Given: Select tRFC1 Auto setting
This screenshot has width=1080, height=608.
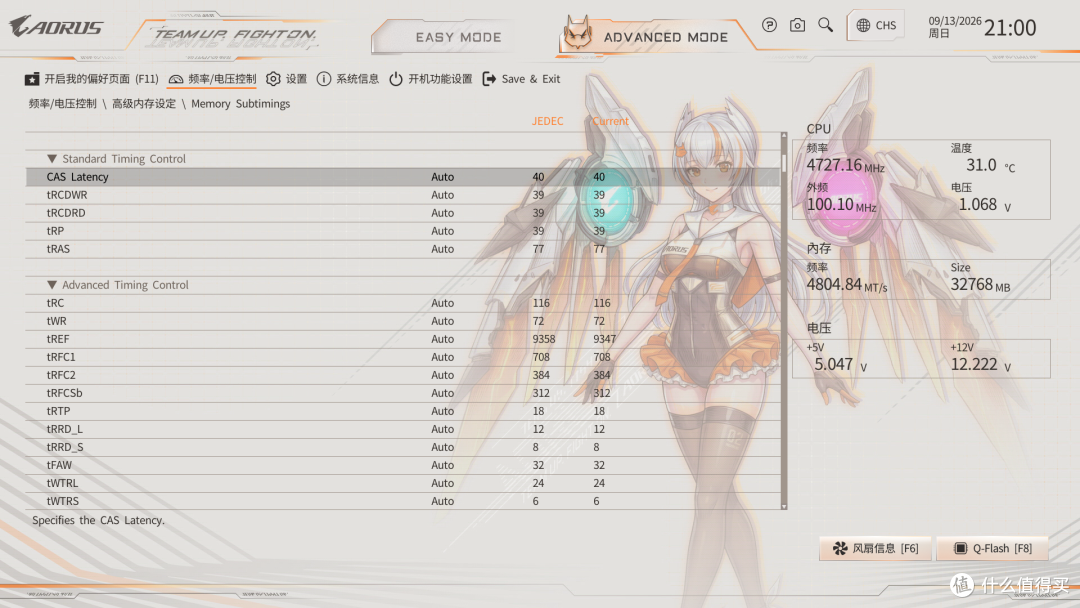Looking at the screenshot, I should 442,357.
